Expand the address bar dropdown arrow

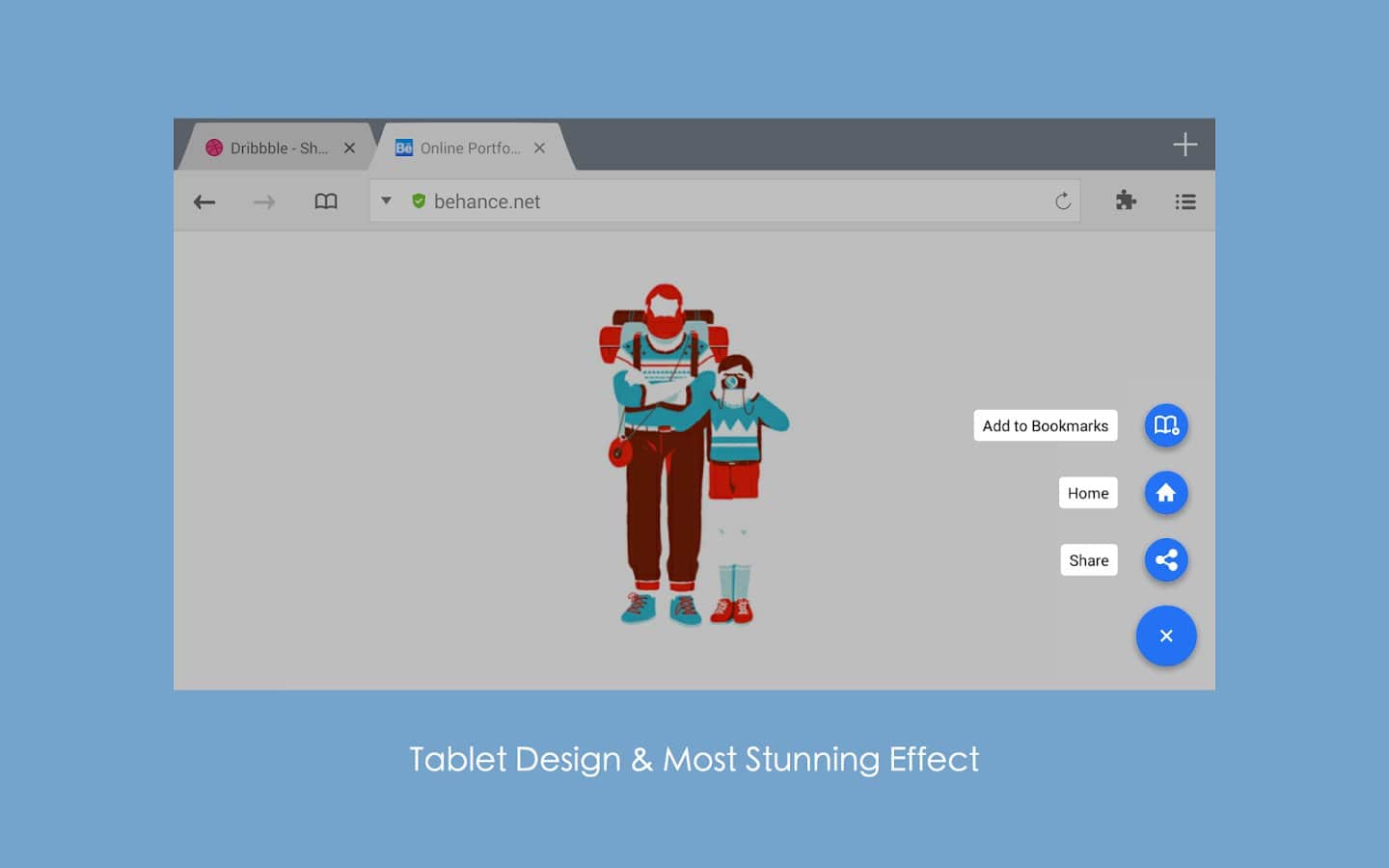point(386,201)
